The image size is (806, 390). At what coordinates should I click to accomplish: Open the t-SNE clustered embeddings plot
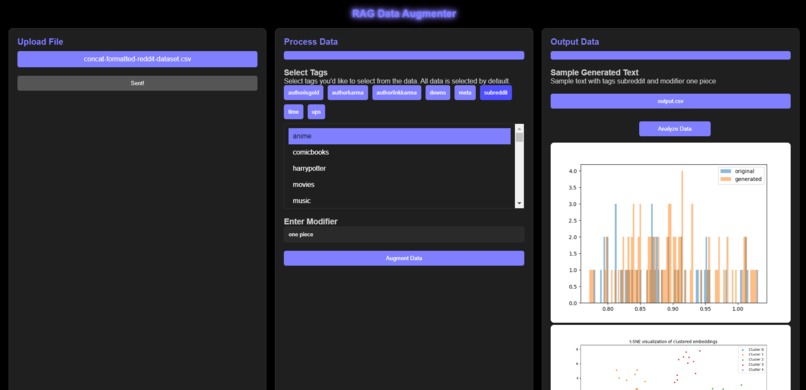tap(670, 358)
